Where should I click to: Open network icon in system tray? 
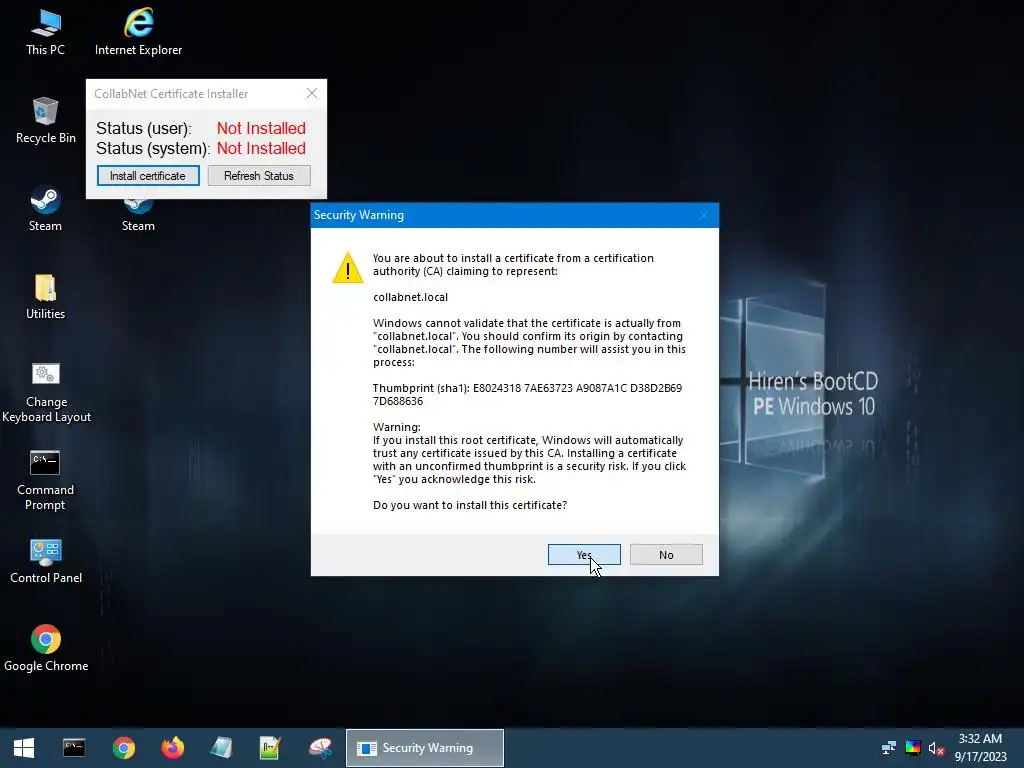click(x=889, y=748)
